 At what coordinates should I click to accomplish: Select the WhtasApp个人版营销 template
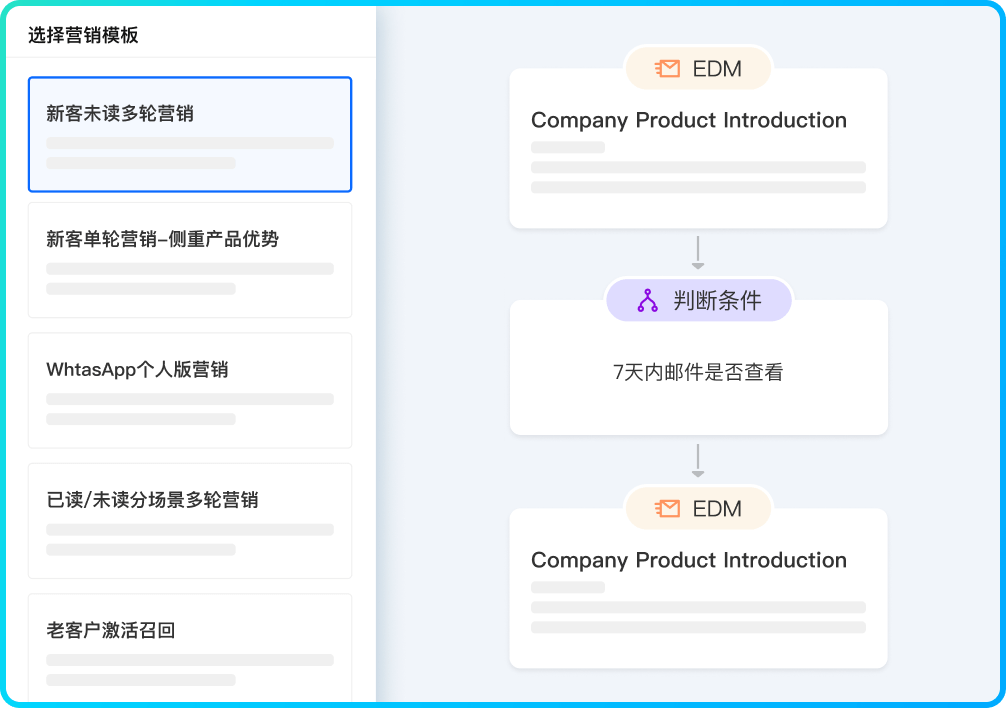click(x=190, y=390)
